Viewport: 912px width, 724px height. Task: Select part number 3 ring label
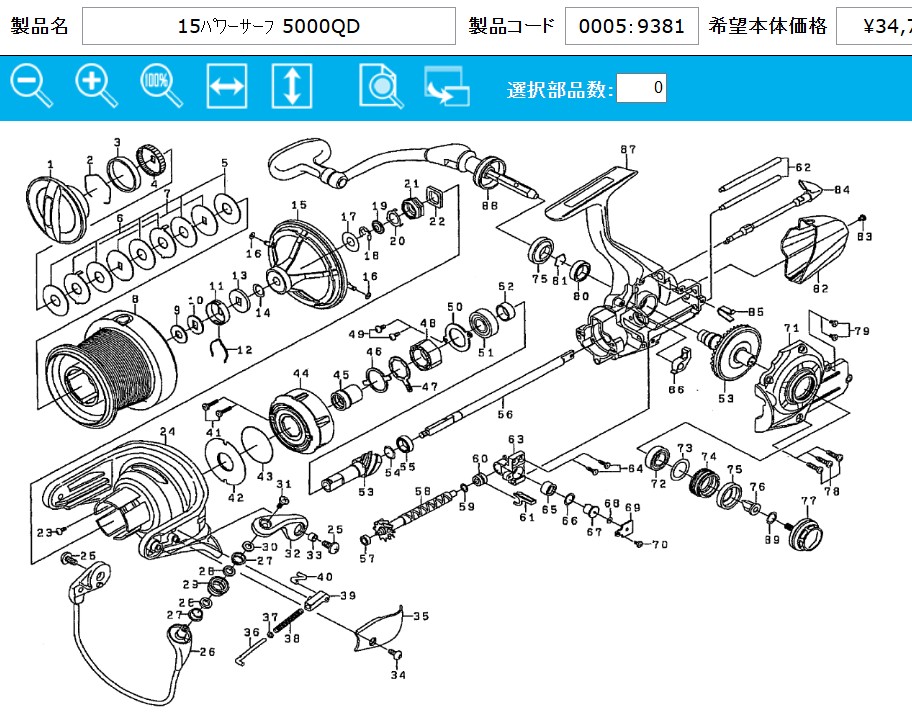coord(117,142)
